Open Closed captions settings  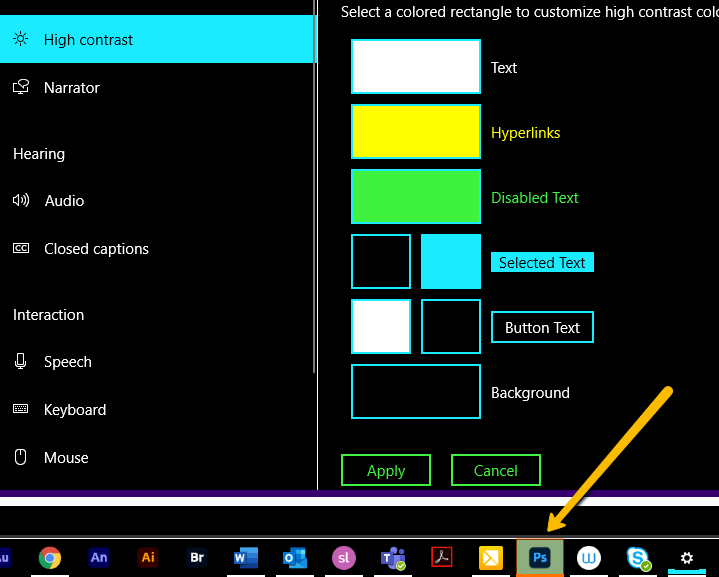click(x=96, y=249)
